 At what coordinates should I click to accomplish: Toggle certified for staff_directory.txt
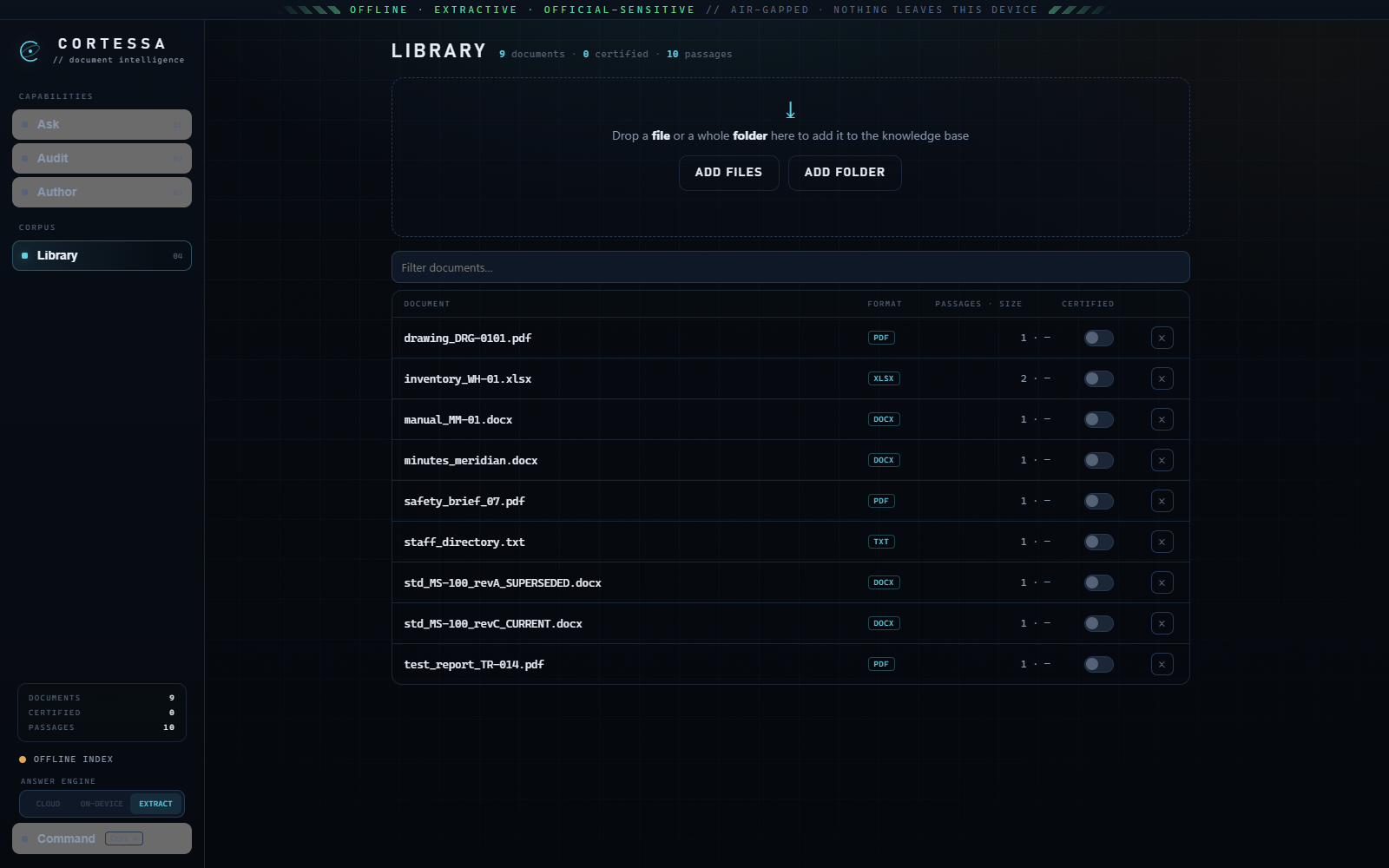[1098, 542]
